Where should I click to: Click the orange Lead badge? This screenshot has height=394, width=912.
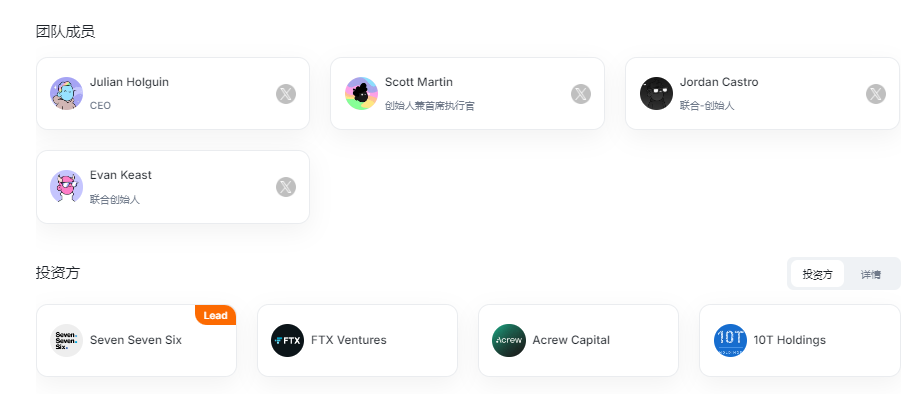pos(215,315)
